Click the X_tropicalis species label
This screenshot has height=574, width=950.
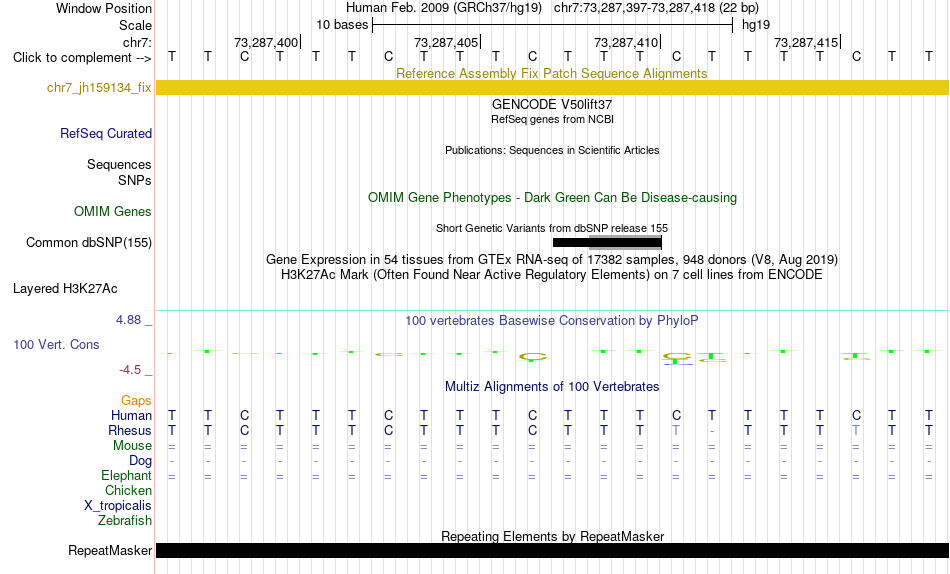coord(118,506)
